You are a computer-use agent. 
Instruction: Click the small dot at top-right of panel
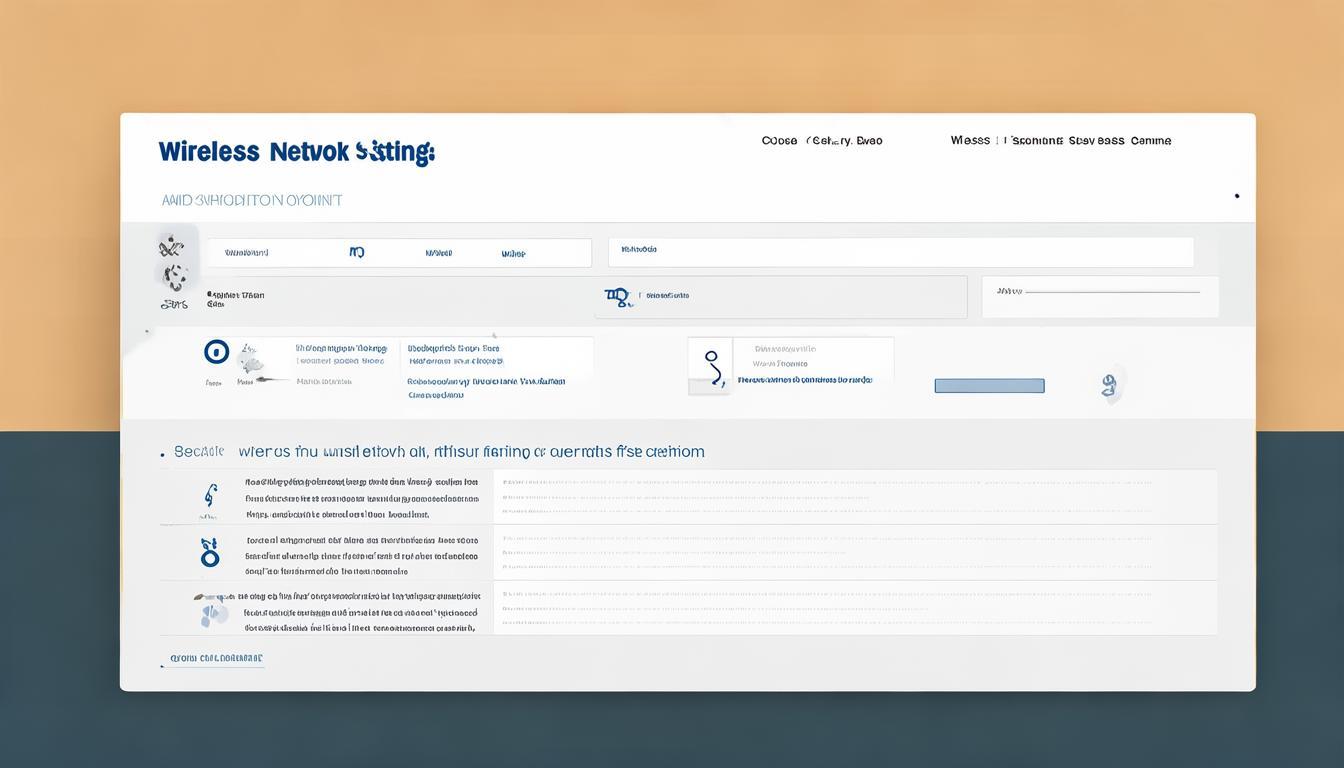coord(1237,196)
